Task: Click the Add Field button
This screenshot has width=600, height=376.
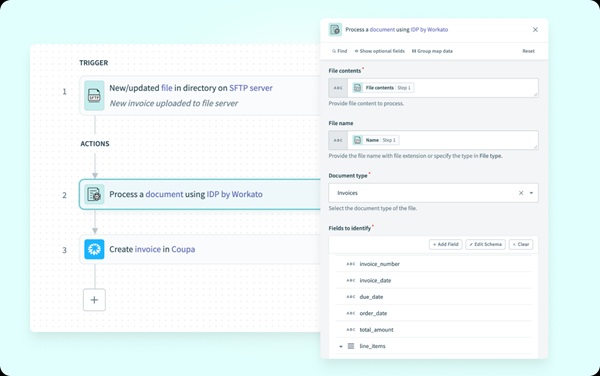Action: (445, 244)
